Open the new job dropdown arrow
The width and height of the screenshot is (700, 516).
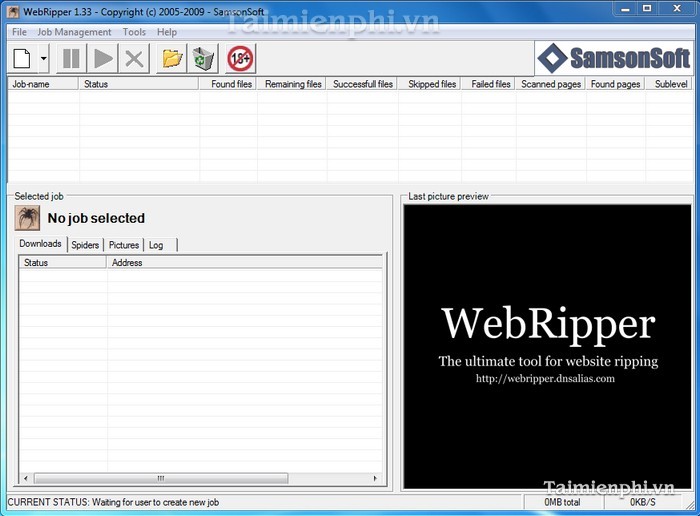point(43,58)
